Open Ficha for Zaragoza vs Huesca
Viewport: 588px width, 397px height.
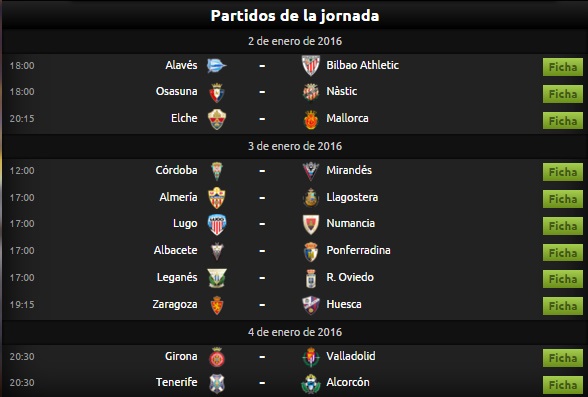562,306
